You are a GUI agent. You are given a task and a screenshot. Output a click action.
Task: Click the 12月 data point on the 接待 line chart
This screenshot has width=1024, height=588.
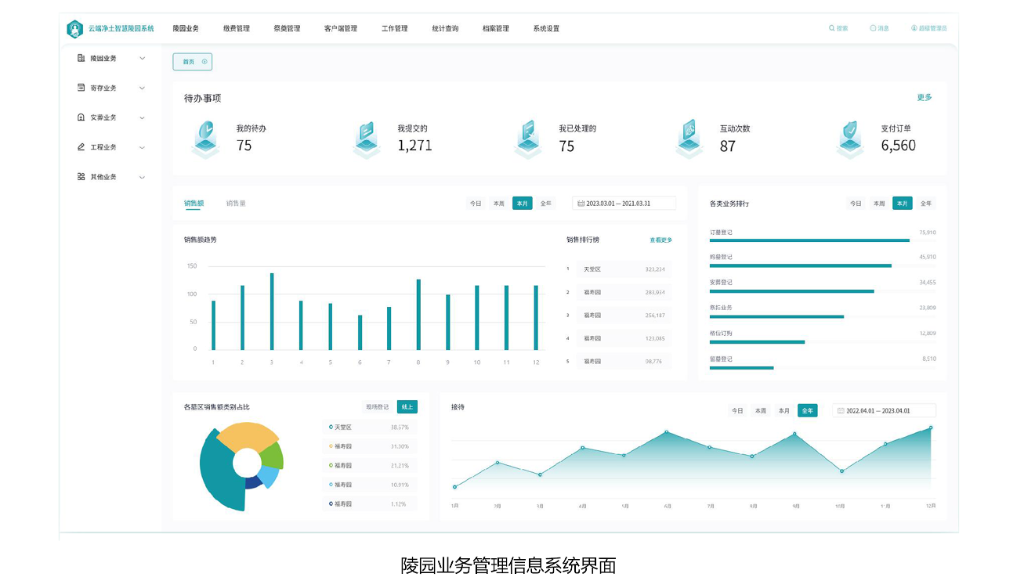pyautogui.click(x=931, y=428)
